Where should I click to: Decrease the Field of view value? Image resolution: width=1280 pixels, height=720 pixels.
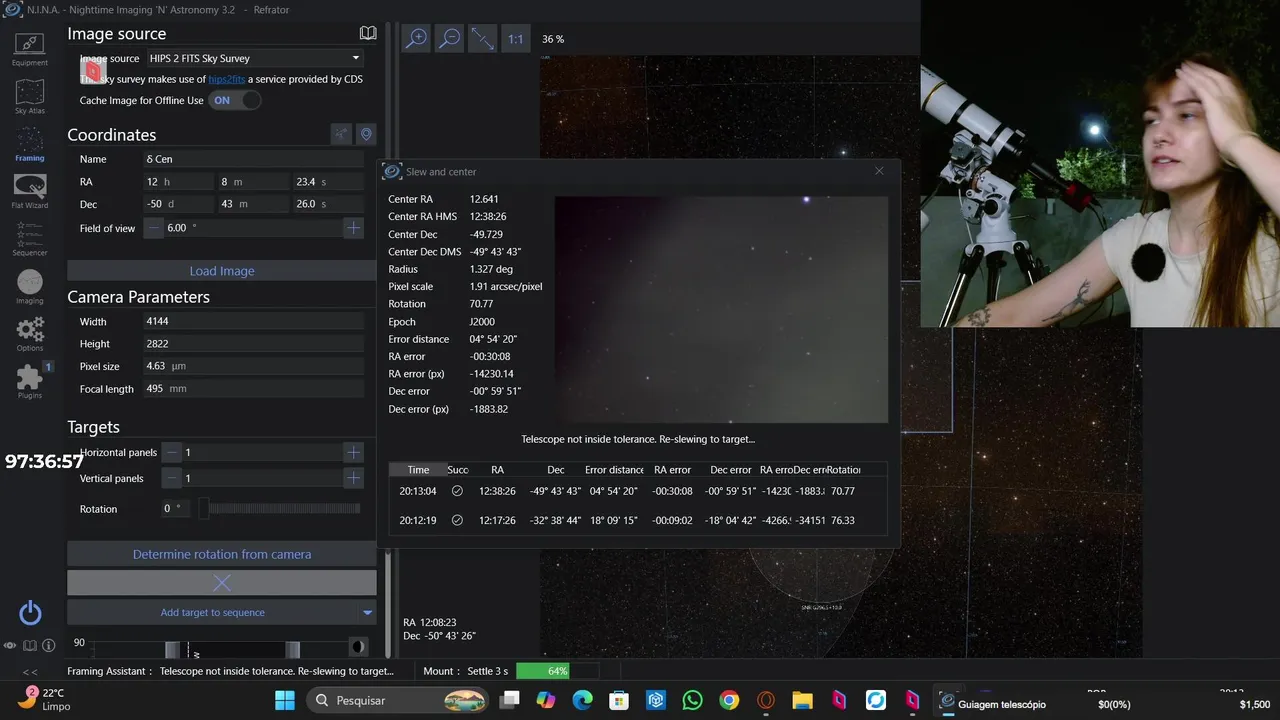click(x=154, y=228)
